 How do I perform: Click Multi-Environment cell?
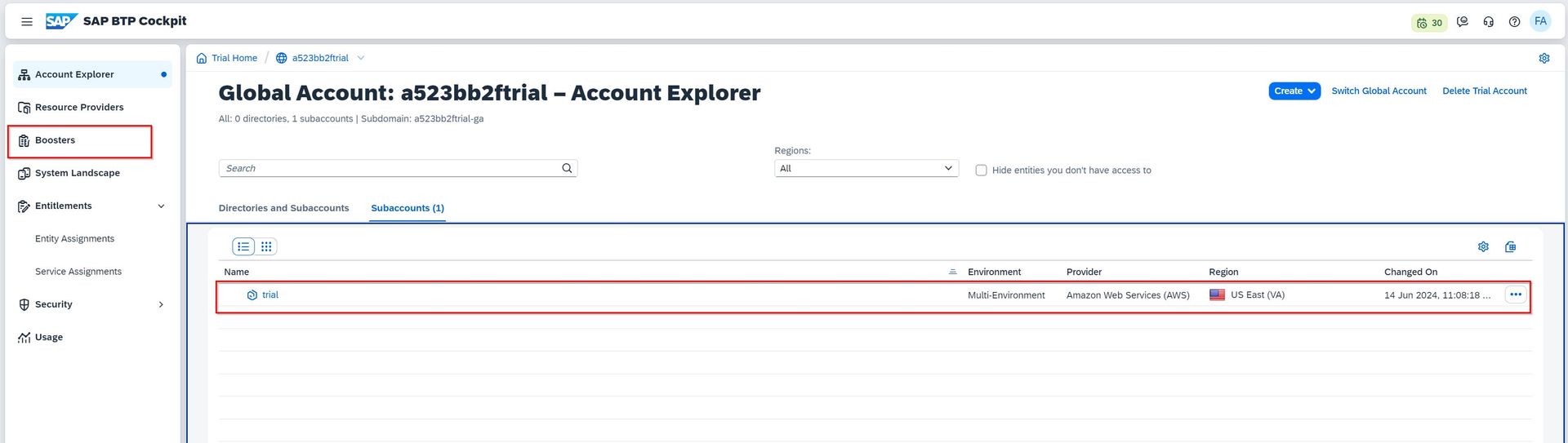pyautogui.click(x=1006, y=295)
